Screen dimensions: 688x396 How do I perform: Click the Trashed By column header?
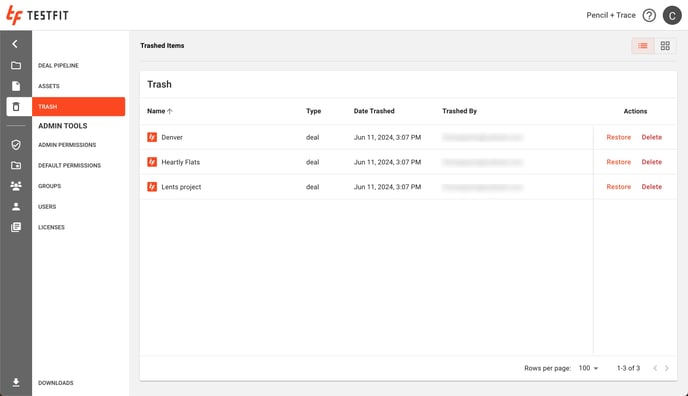point(459,111)
